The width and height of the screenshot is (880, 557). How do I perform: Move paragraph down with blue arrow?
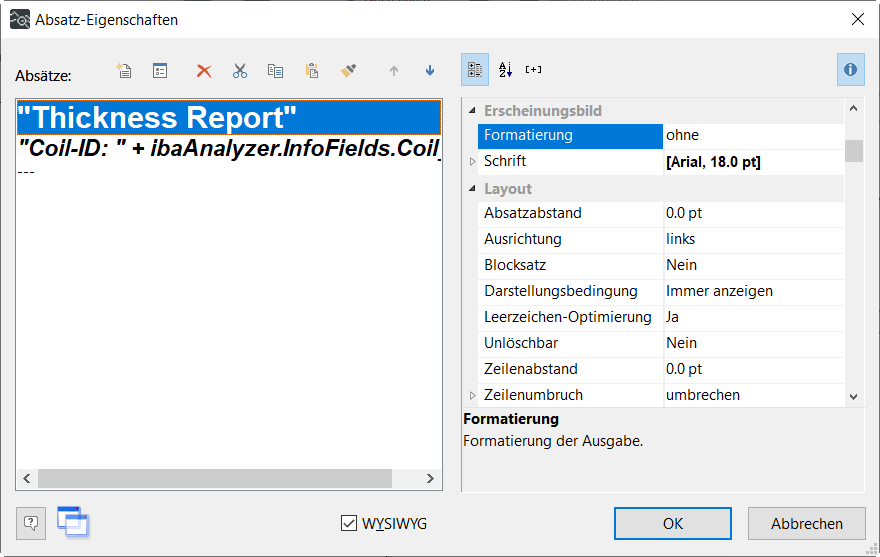pos(430,71)
